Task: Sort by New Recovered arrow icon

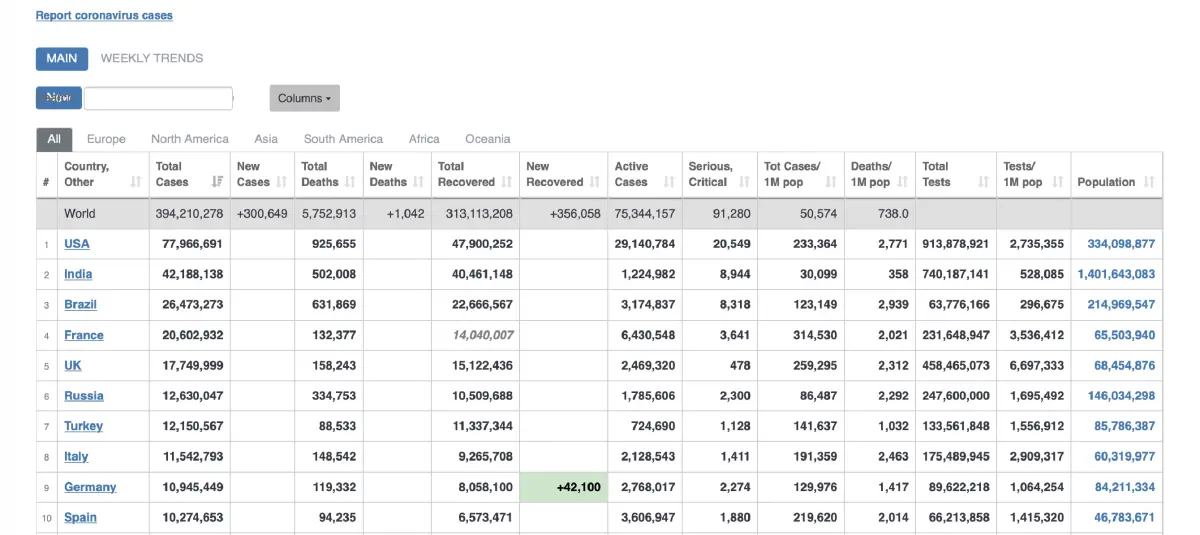Action: (x=594, y=182)
